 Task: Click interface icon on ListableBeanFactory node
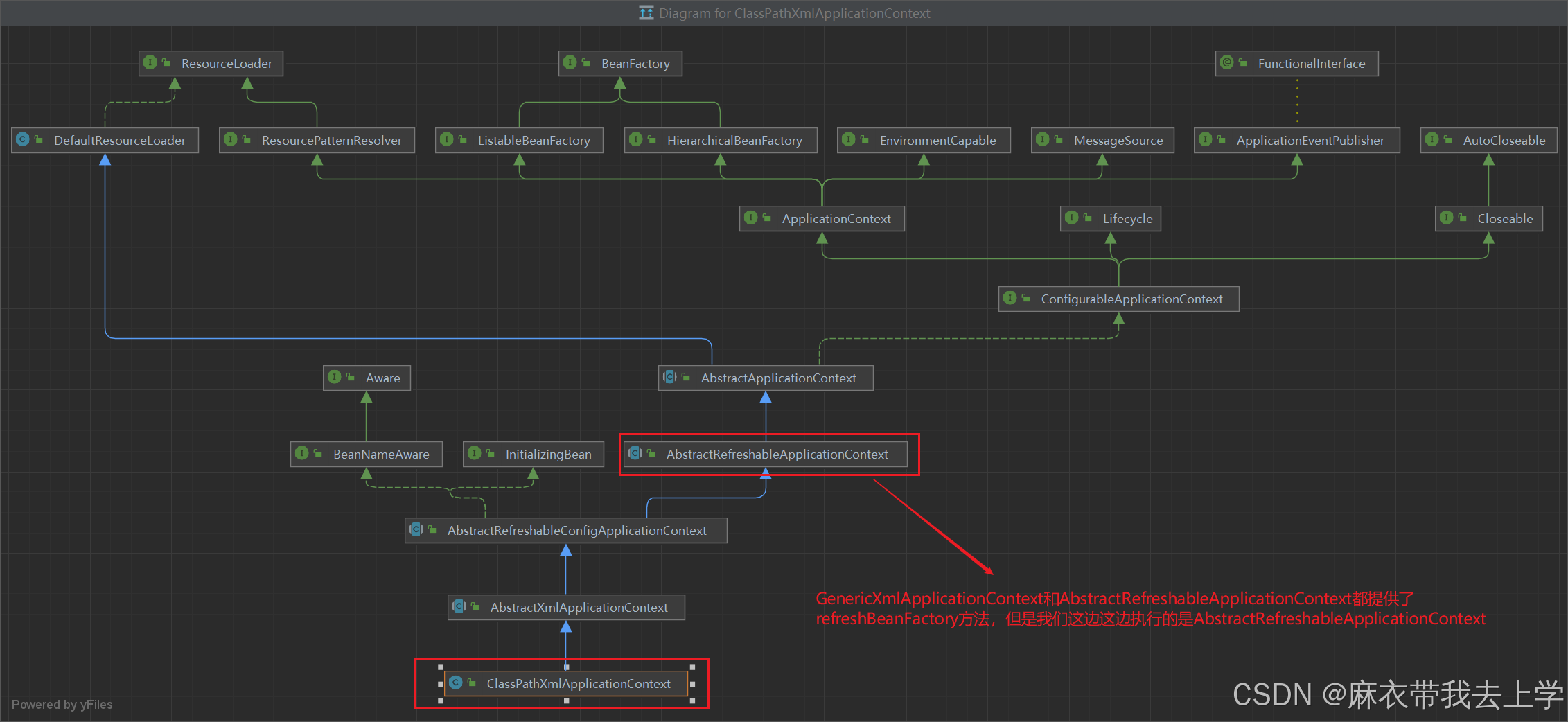(447, 139)
